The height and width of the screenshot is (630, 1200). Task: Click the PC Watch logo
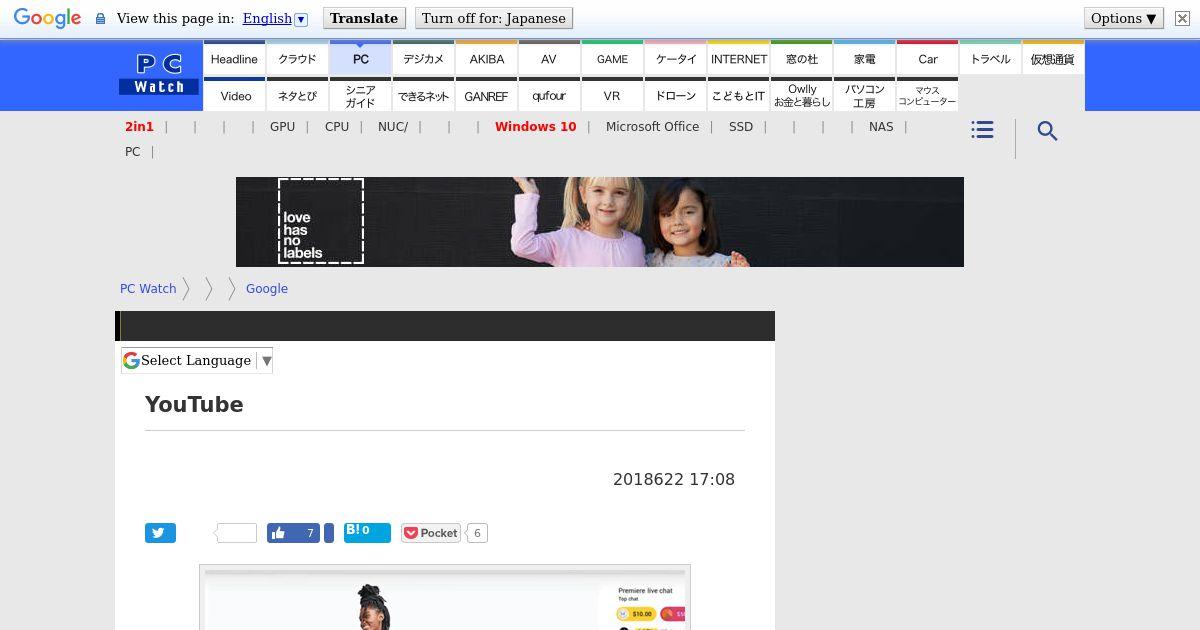[x=159, y=75]
